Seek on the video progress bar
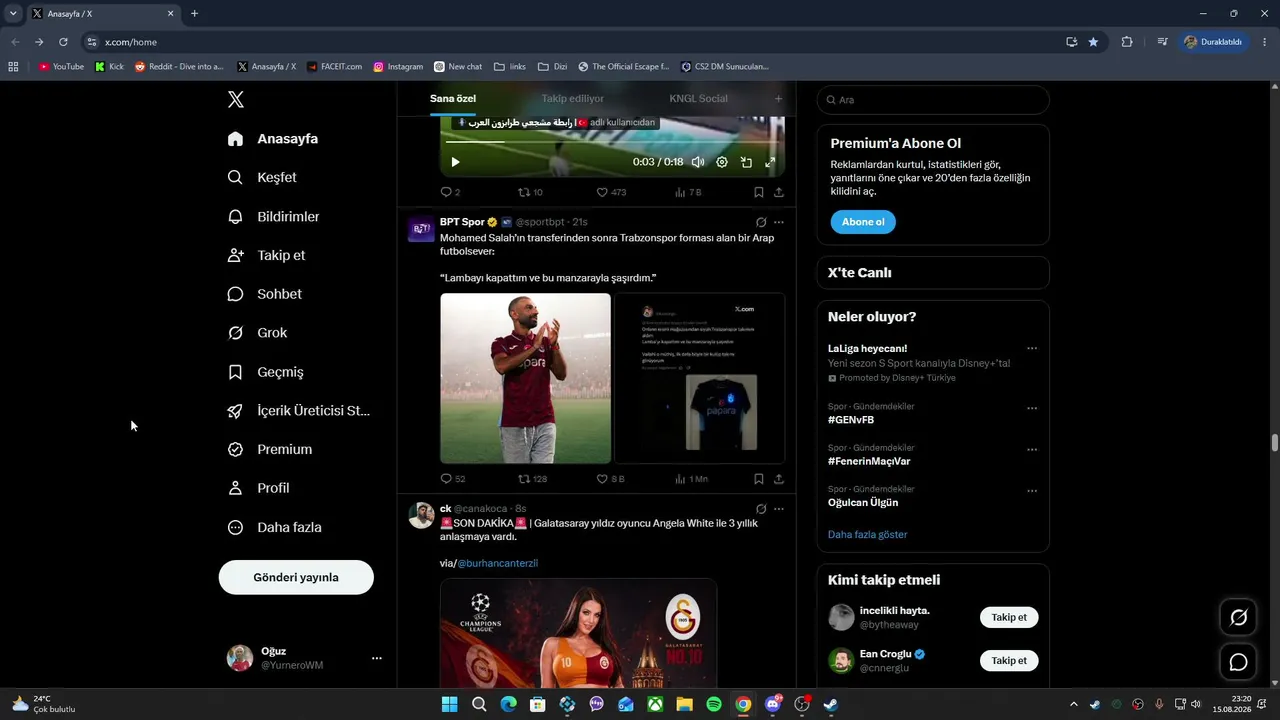 tap(612, 142)
